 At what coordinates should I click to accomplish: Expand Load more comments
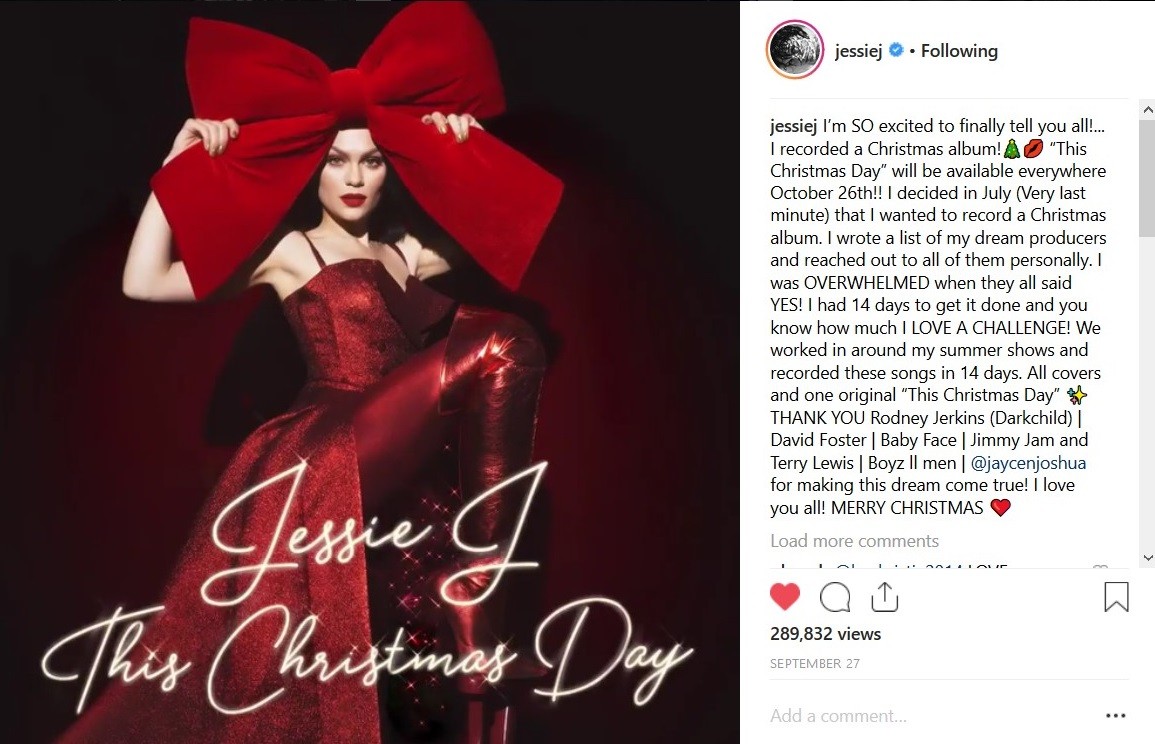[x=854, y=541]
